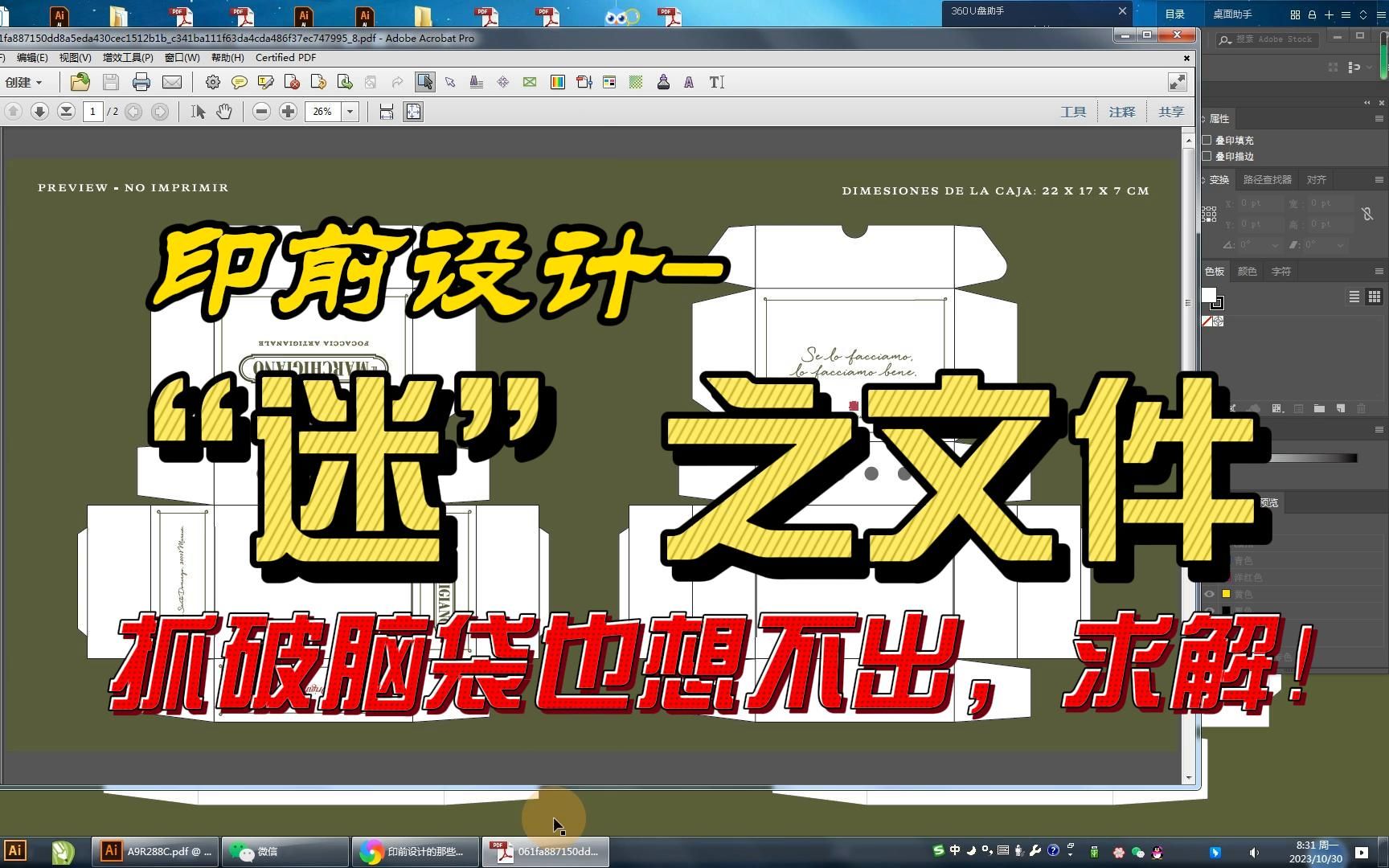Open a file with the folder icon
The image size is (1389, 868).
coord(80,82)
